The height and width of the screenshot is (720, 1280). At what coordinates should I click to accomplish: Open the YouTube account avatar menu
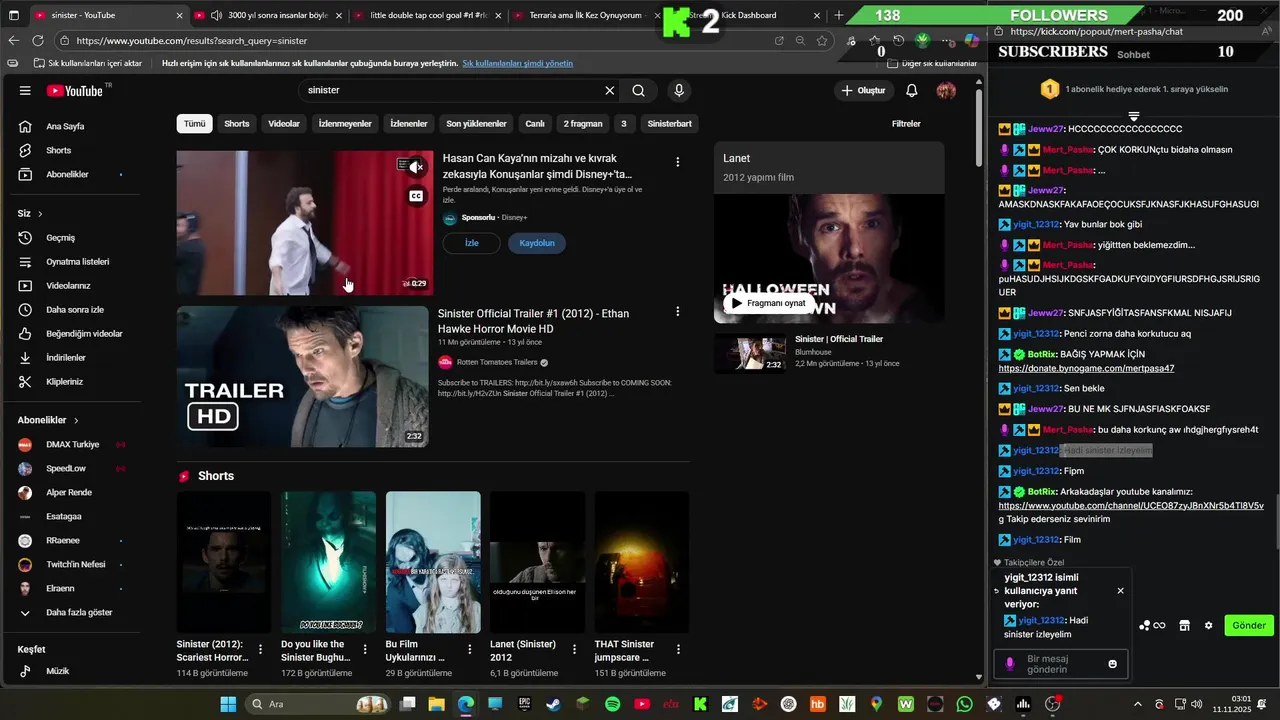coord(946,90)
